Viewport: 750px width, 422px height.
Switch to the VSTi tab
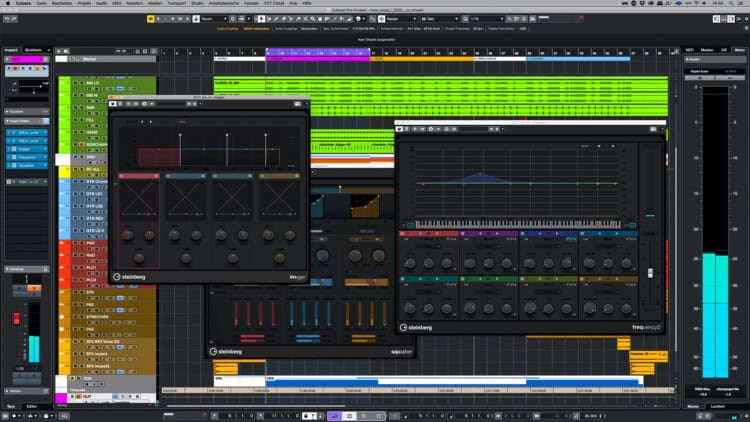tap(689, 50)
